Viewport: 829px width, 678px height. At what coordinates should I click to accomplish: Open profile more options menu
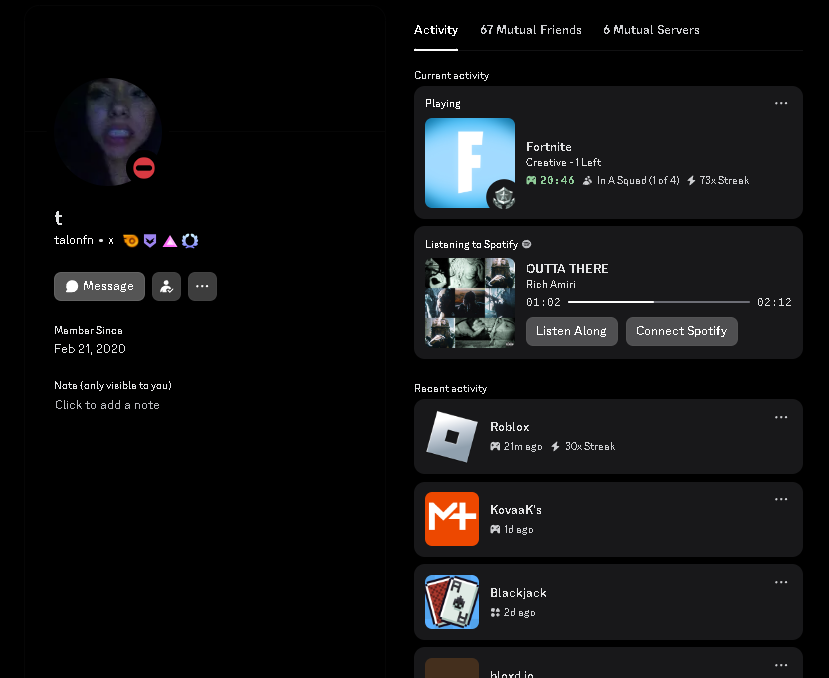coord(202,286)
